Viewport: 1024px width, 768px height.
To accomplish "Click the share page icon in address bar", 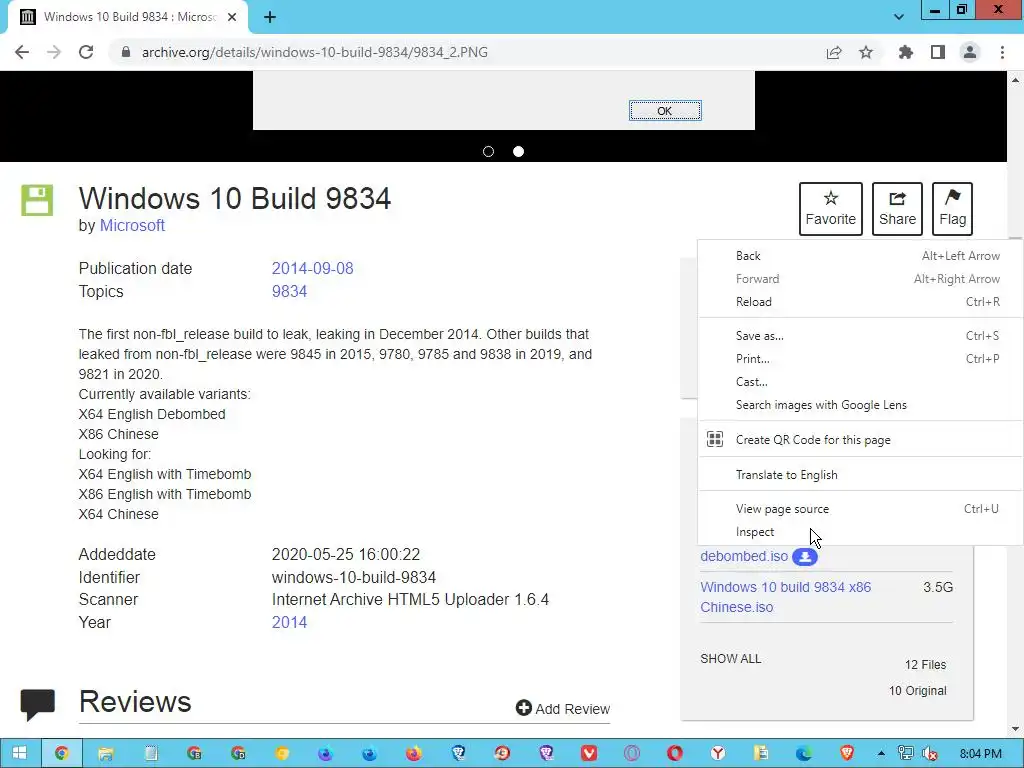I will pos(834,52).
